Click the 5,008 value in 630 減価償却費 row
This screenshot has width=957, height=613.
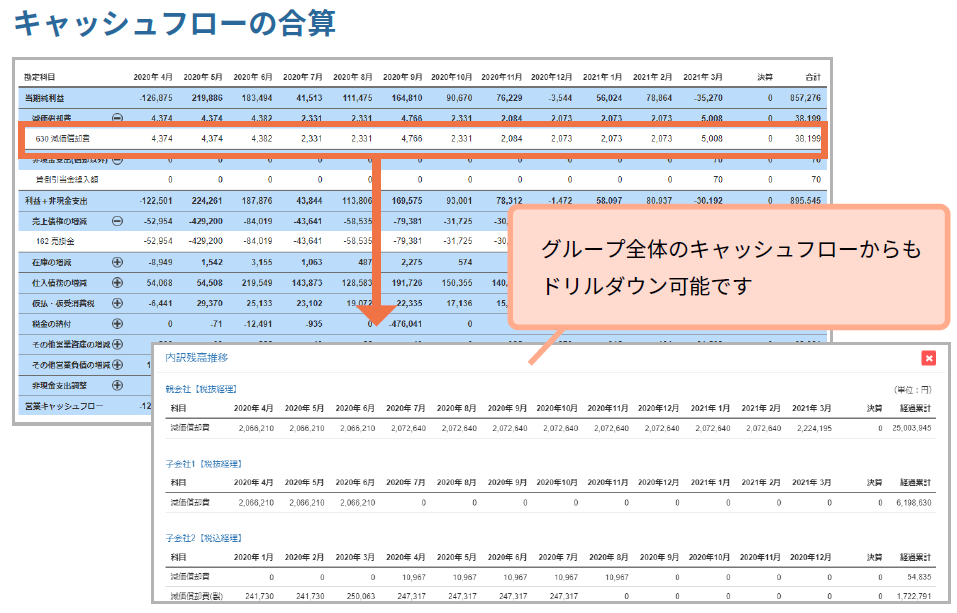(x=712, y=139)
